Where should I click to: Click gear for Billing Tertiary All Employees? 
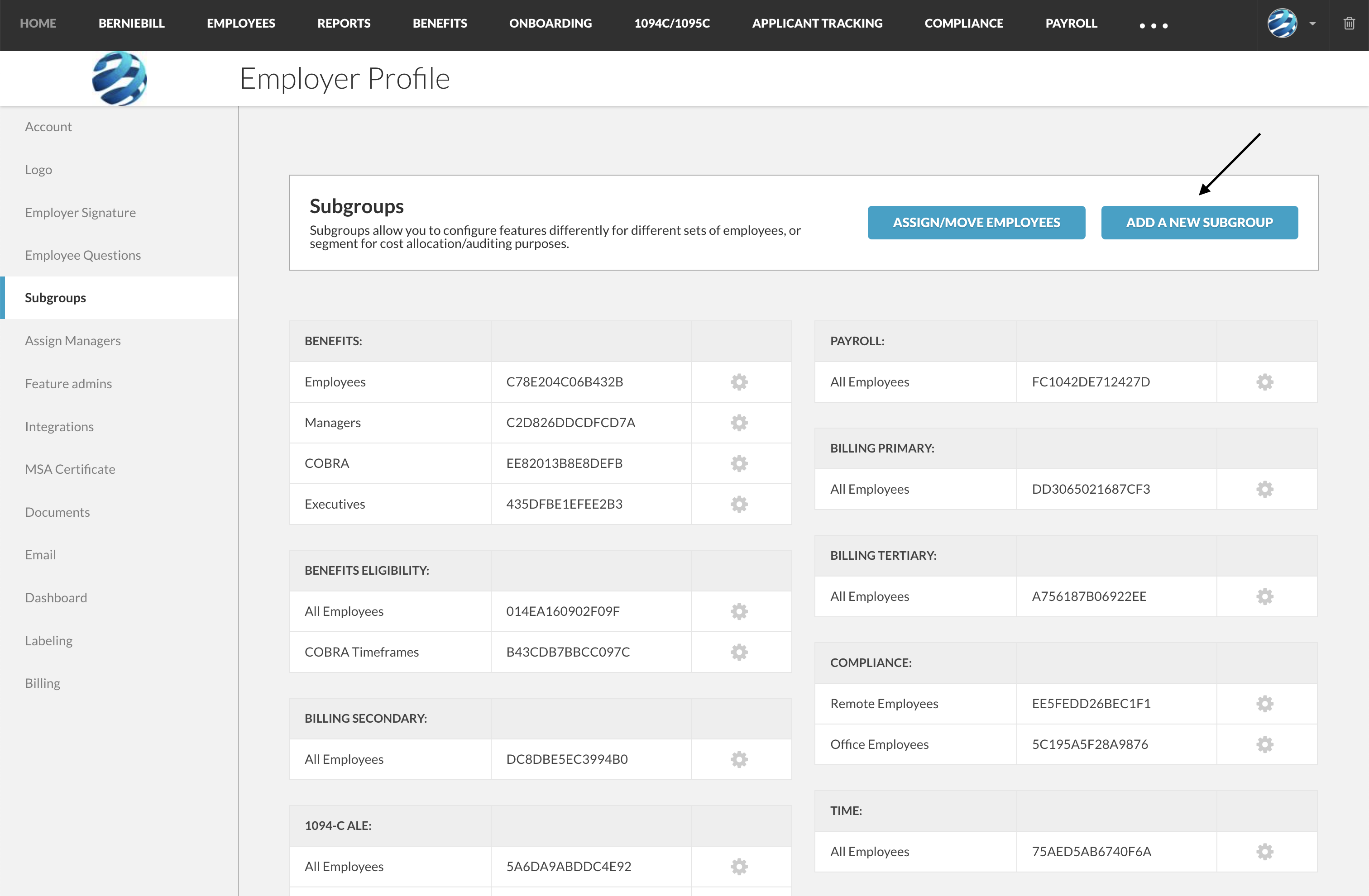tap(1265, 596)
